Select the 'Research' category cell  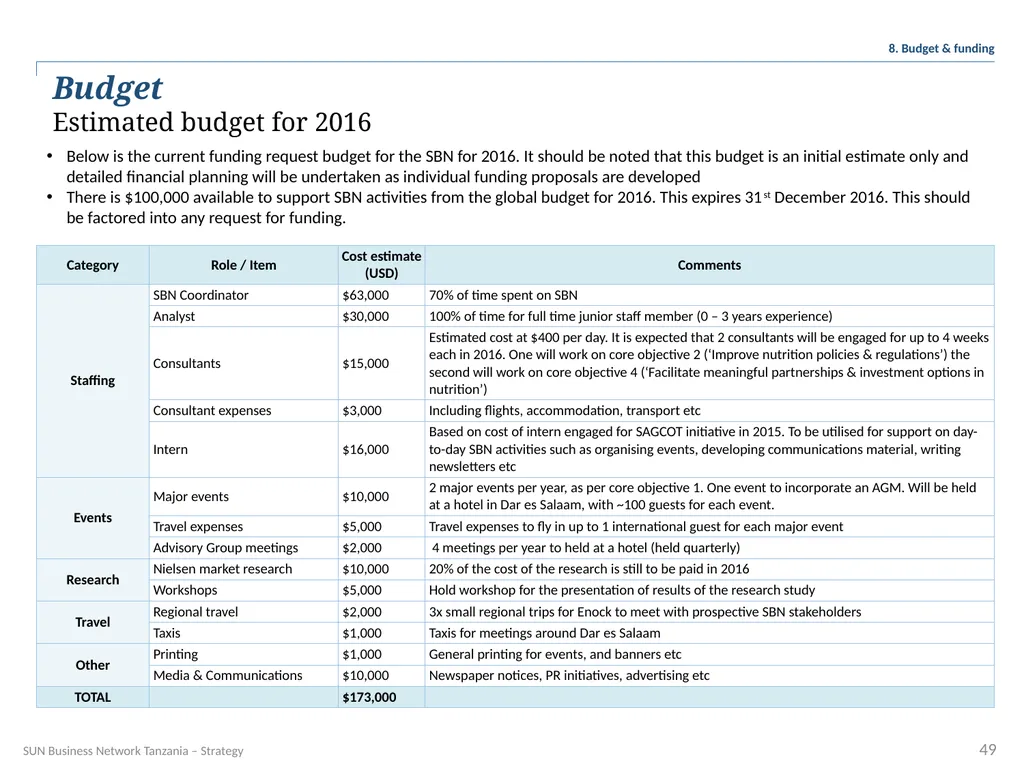coord(92,580)
